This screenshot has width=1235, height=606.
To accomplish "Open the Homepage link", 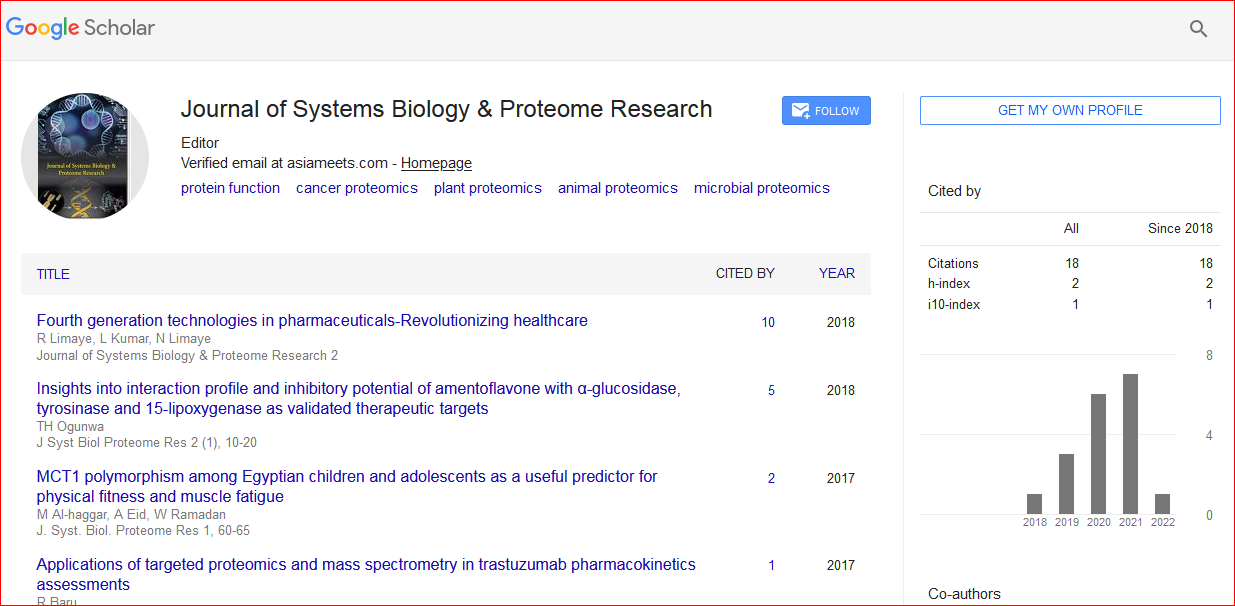I will [x=436, y=163].
